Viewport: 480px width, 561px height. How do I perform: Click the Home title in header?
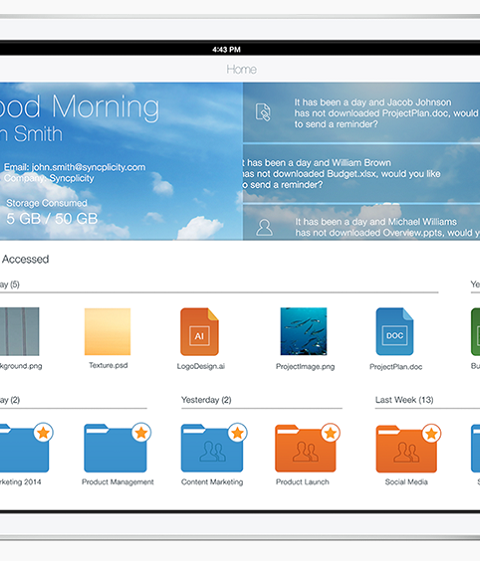[x=241, y=69]
